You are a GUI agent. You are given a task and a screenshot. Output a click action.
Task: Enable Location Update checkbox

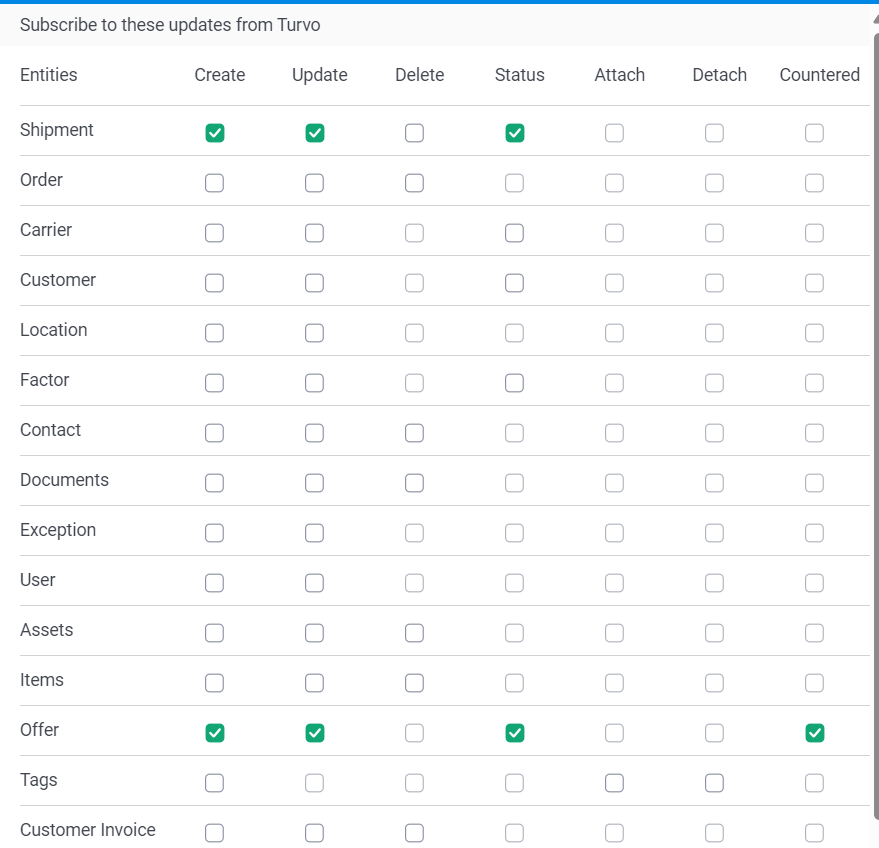(x=314, y=333)
